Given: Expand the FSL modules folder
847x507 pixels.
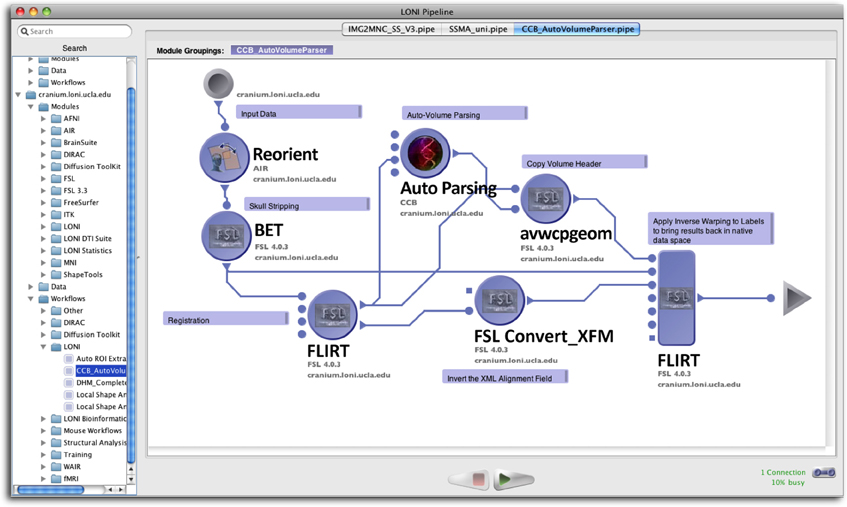Looking at the screenshot, I should (43, 179).
